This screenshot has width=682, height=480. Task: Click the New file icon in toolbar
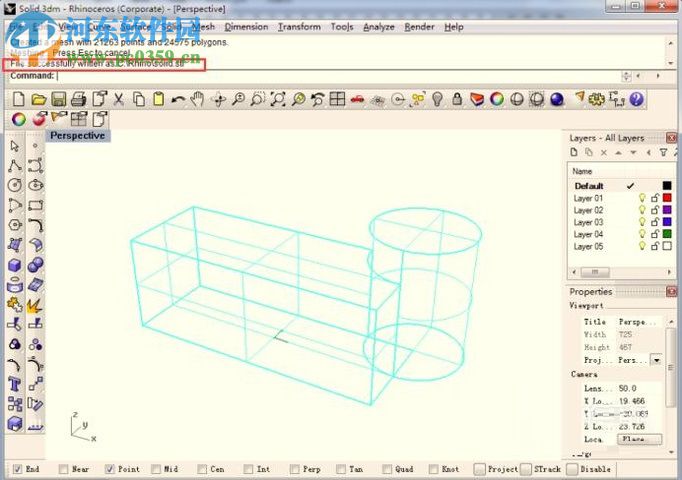point(18,99)
